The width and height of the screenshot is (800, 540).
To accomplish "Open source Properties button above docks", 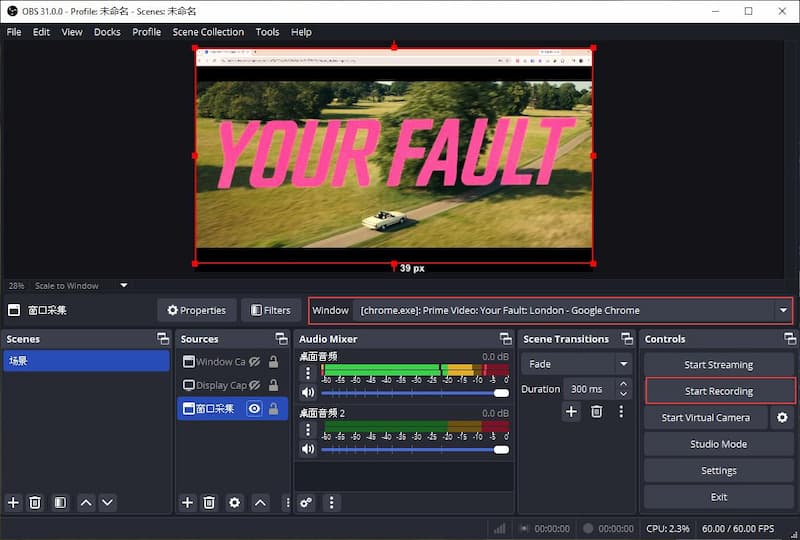I will pos(196,310).
